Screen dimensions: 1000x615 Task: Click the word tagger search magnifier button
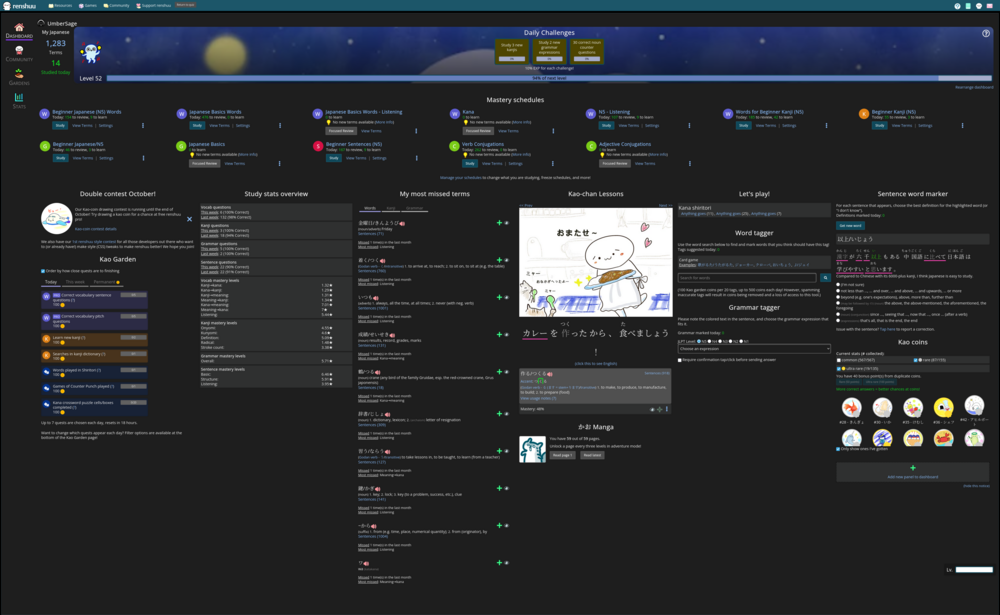(x=825, y=278)
